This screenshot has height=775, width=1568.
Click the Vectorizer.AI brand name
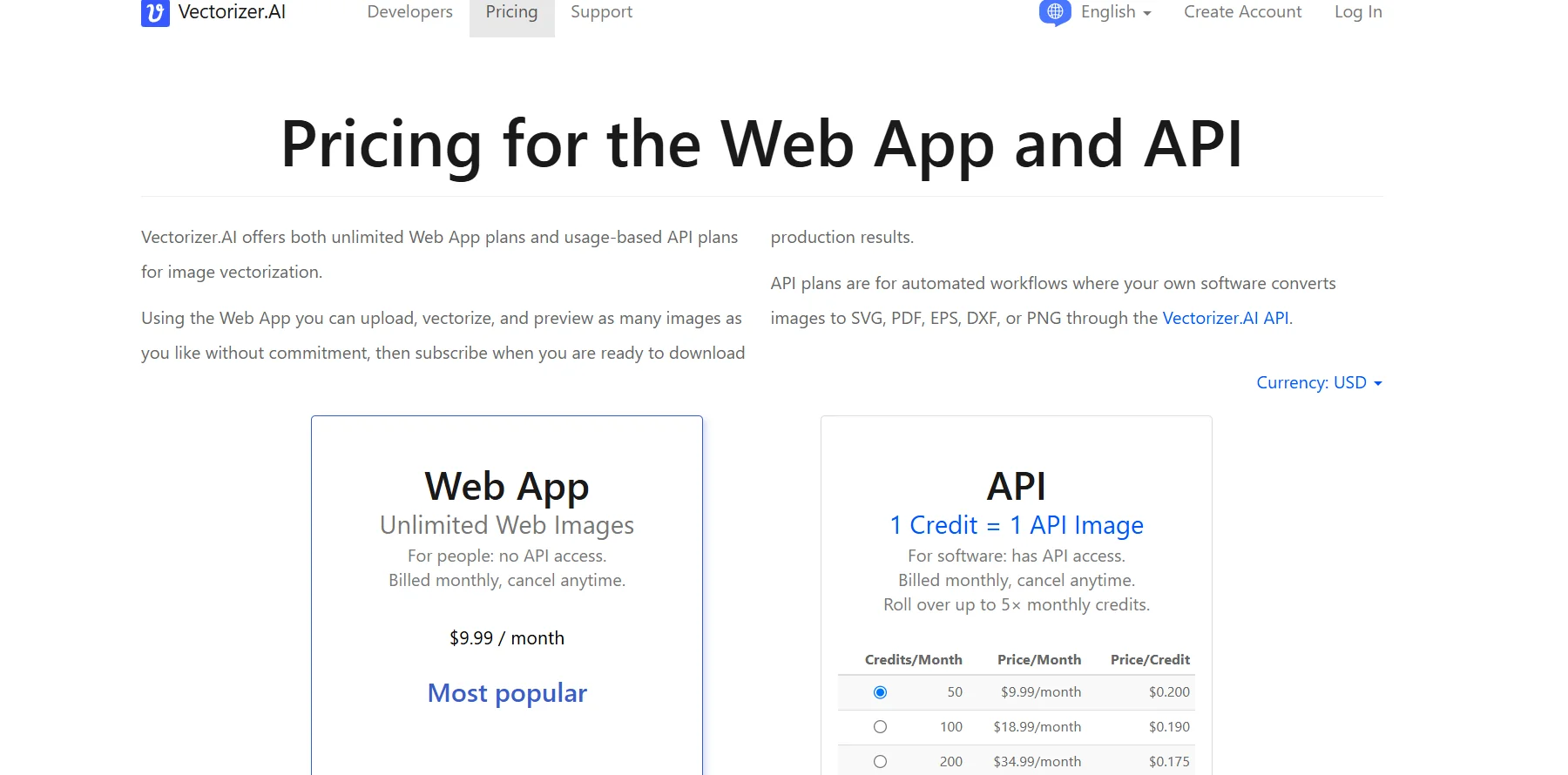tap(232, 12)
